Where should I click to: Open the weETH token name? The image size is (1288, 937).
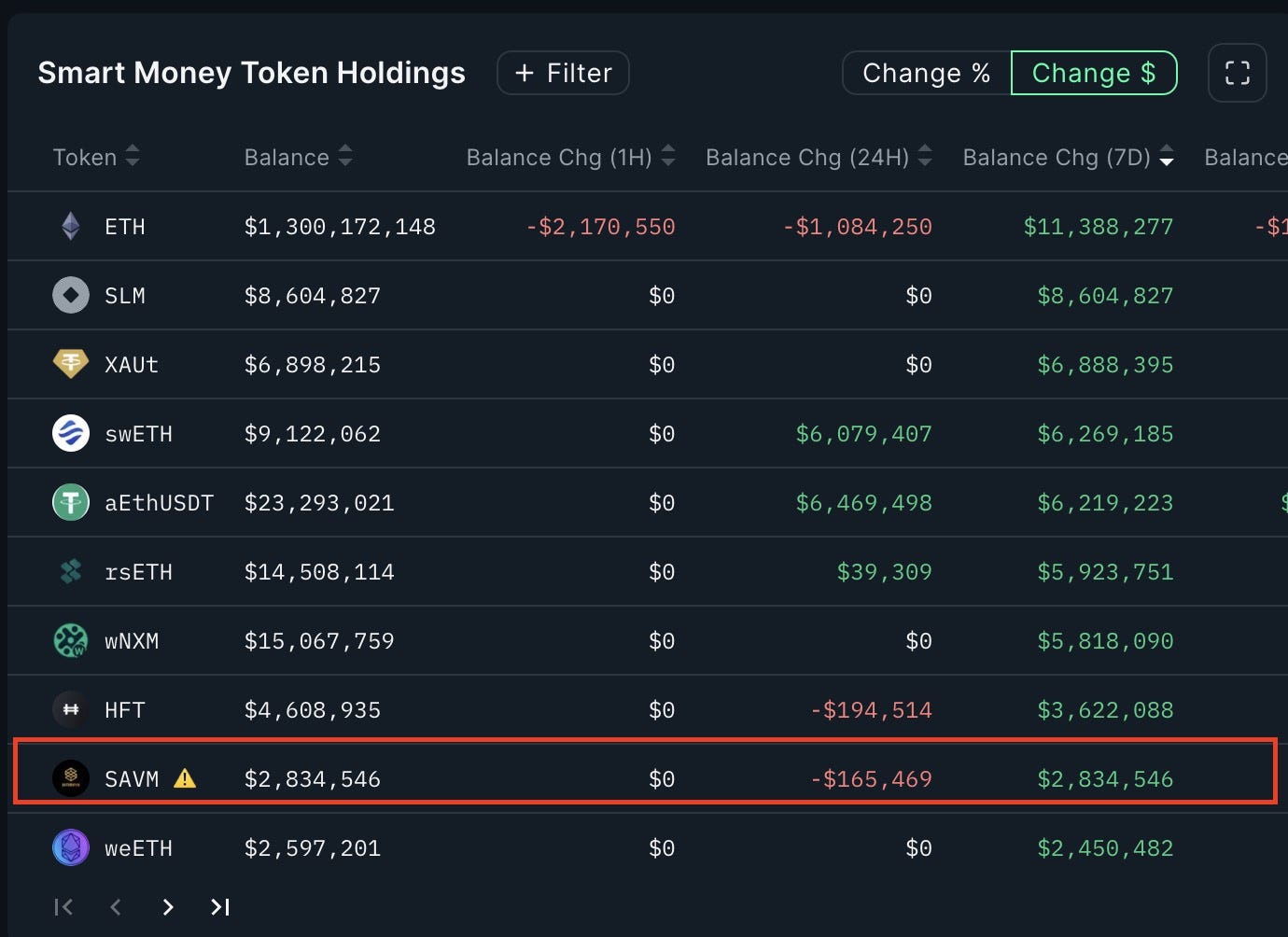138,848
